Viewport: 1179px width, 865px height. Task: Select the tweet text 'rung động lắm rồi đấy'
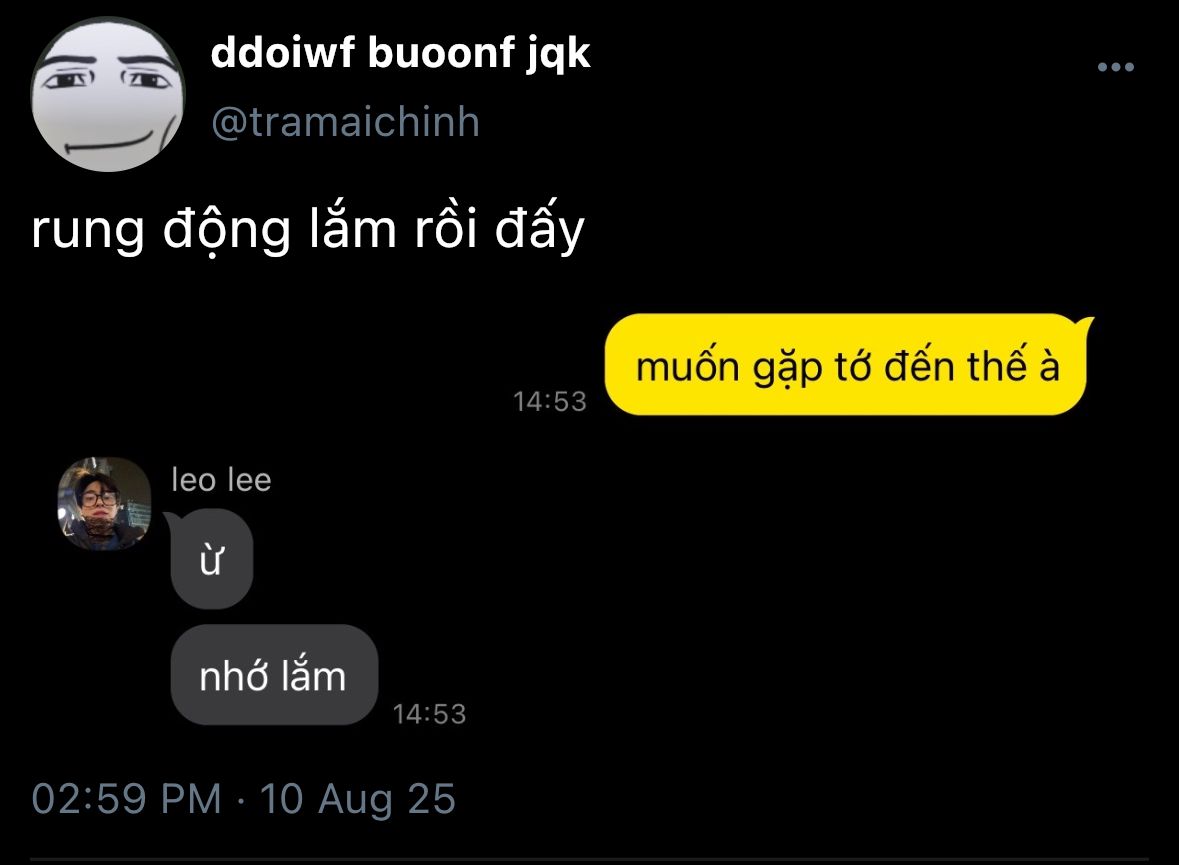click(x=308, y=229)
